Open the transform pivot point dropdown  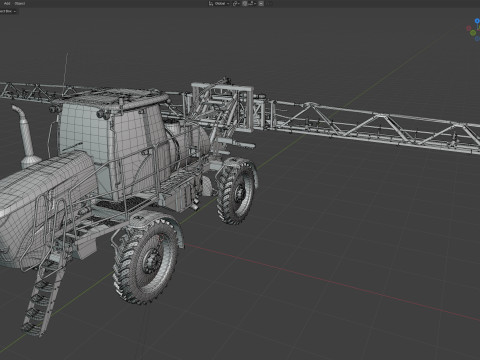[236, 3]
